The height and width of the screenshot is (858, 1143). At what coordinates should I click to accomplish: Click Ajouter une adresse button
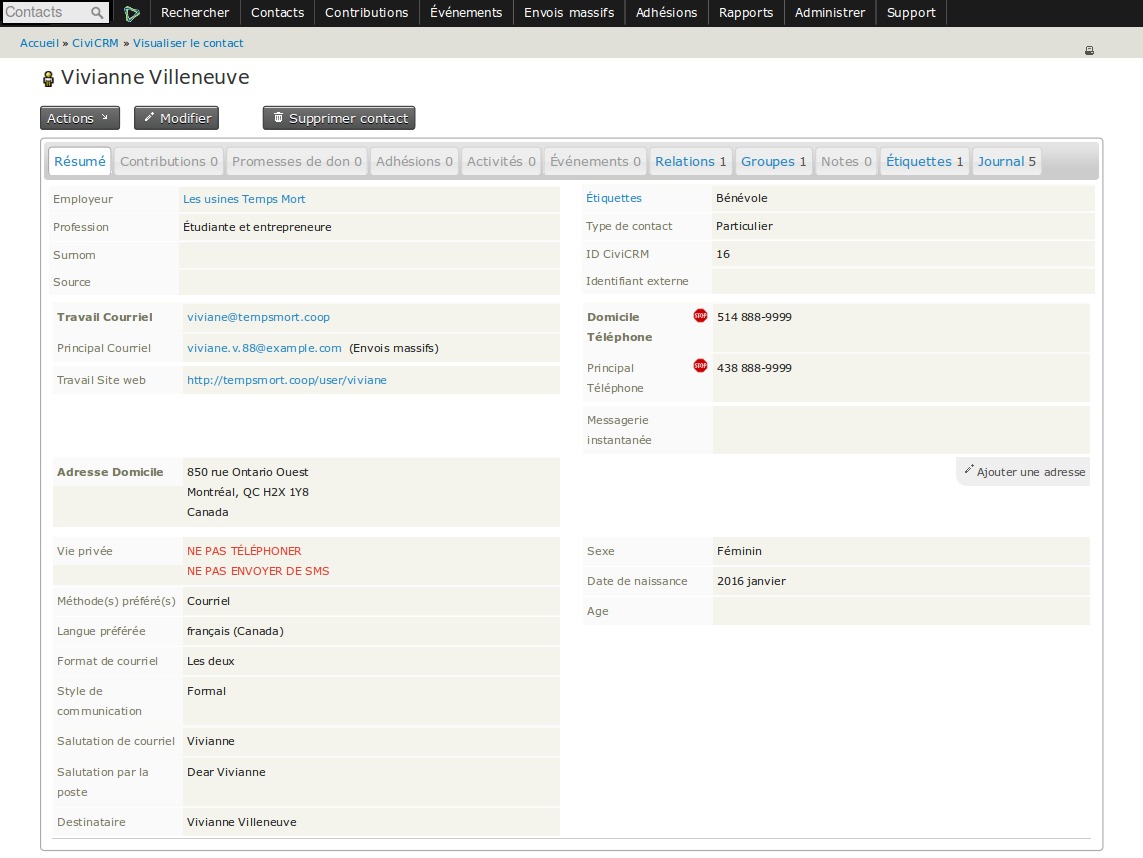1024,472
